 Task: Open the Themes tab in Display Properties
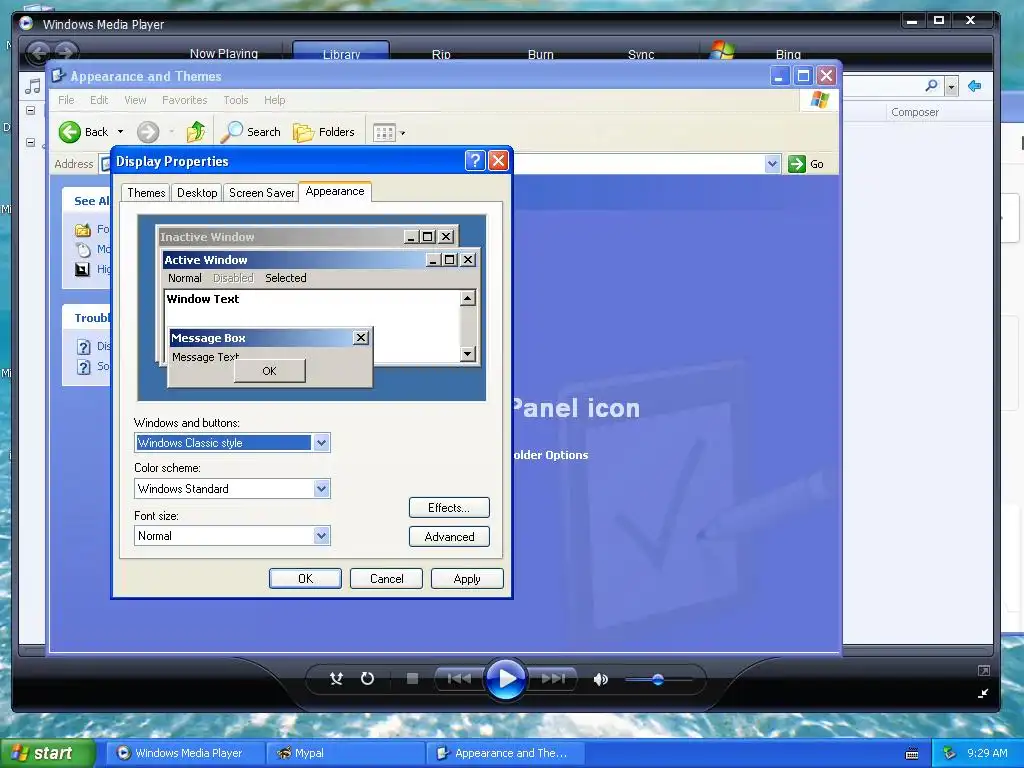pos(146,193)
